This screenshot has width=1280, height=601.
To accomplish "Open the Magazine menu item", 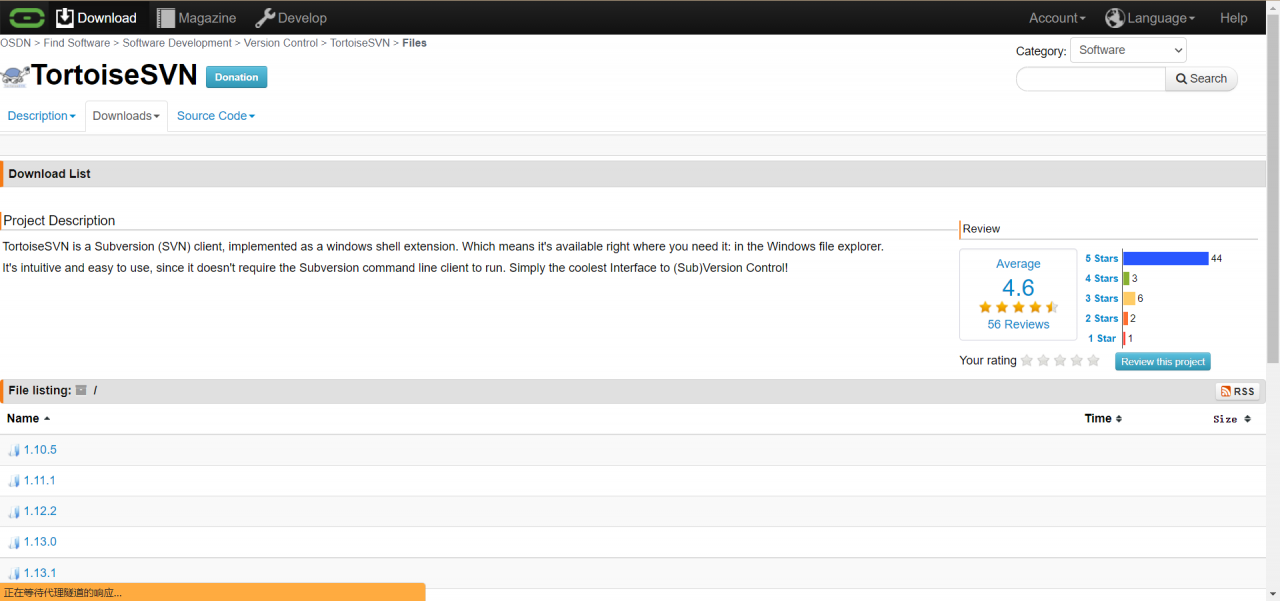I will 196,18.
